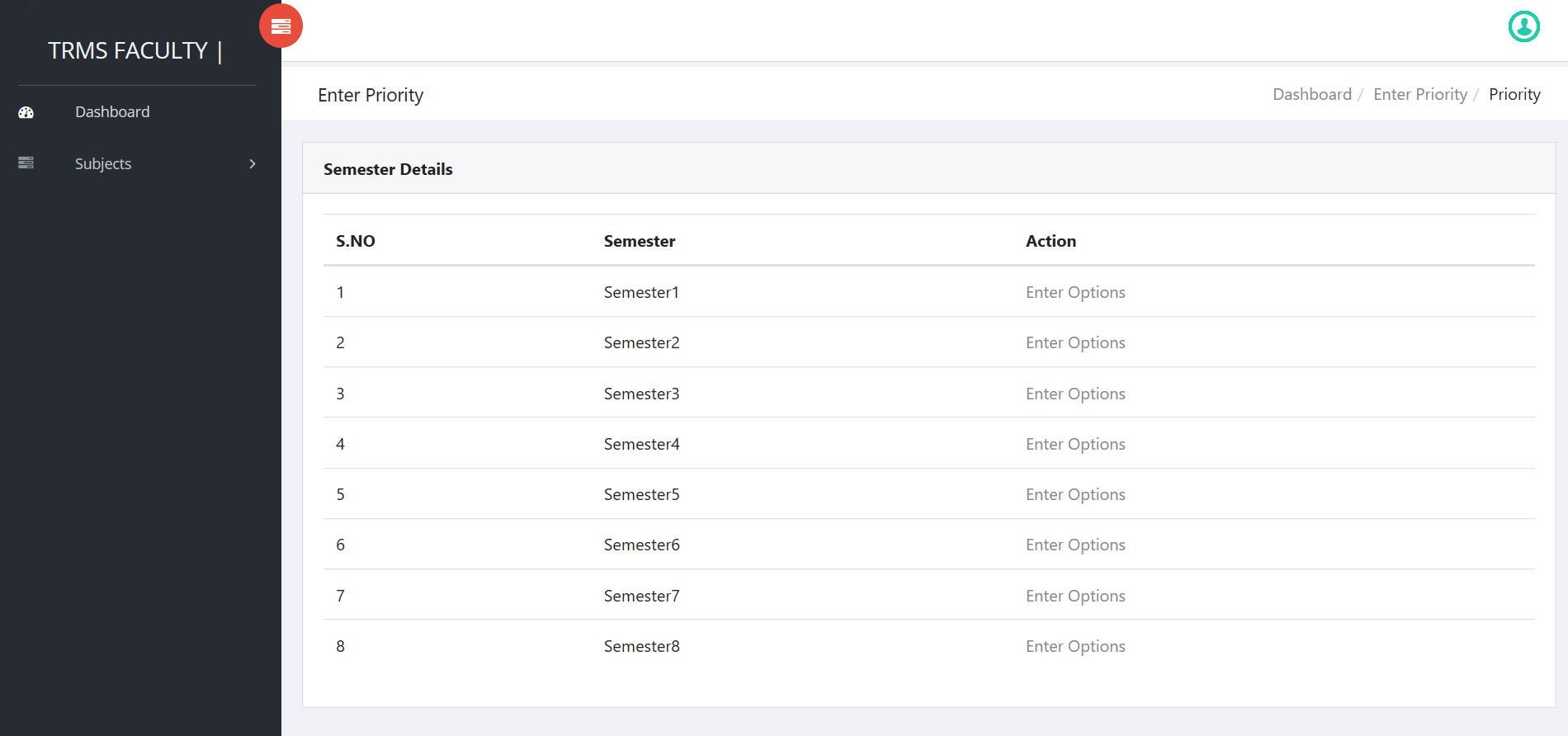Click the Priority breadcrumb text
This screenshot has height=736, width=1568.
[1514, 94]
